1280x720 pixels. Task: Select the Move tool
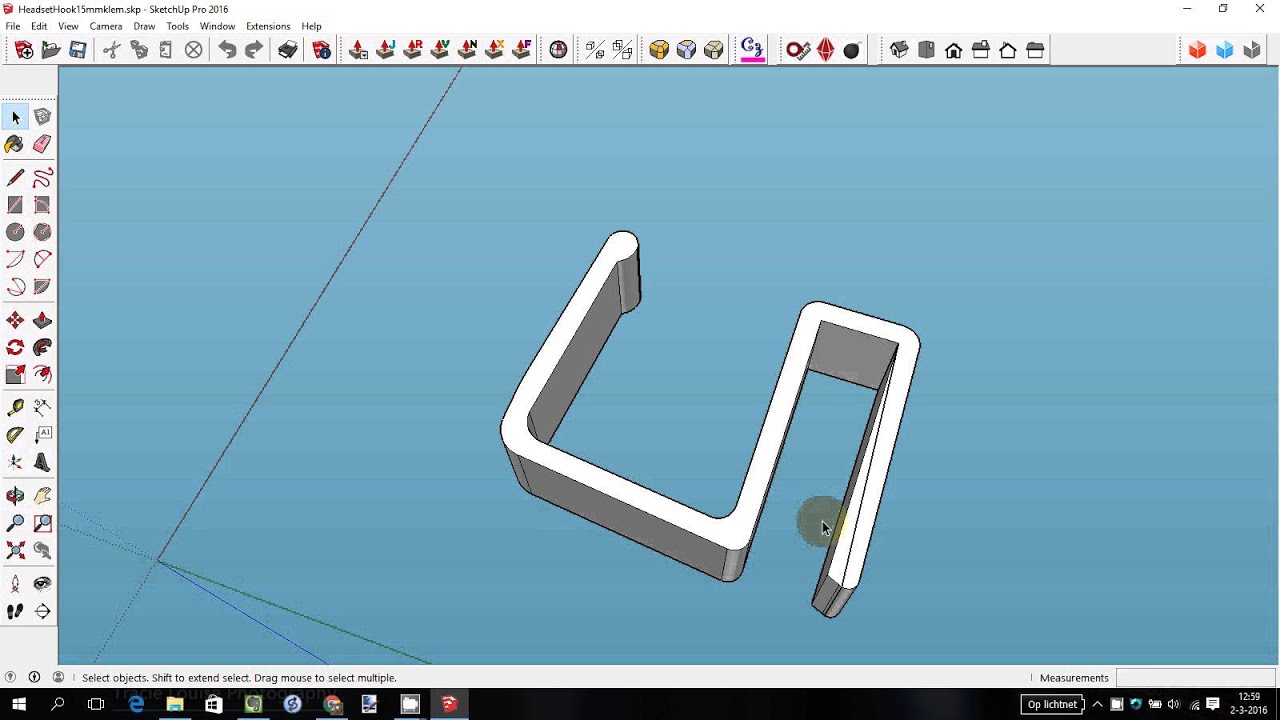click(15, 320)
